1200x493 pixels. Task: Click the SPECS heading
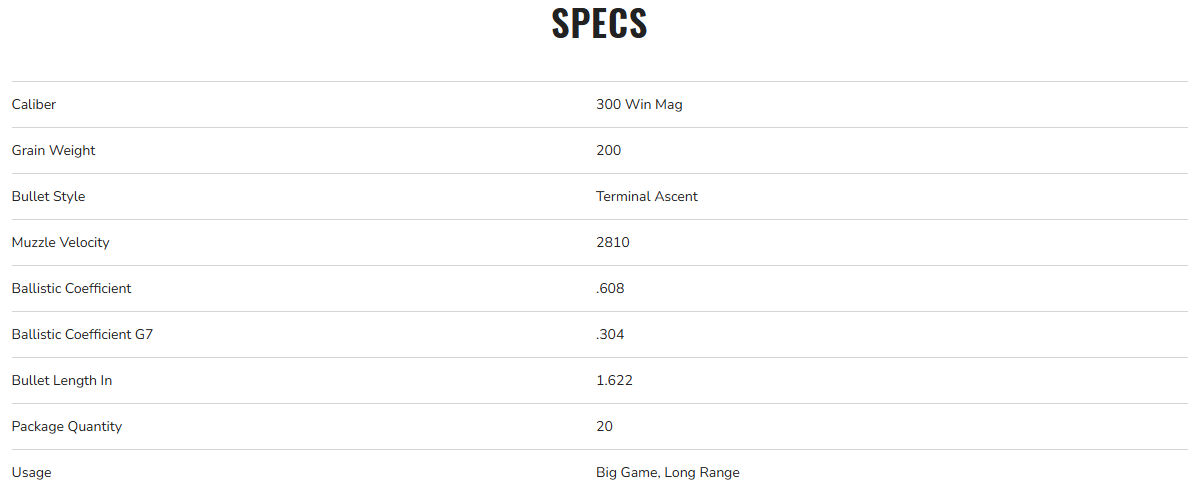pos(599,24)
